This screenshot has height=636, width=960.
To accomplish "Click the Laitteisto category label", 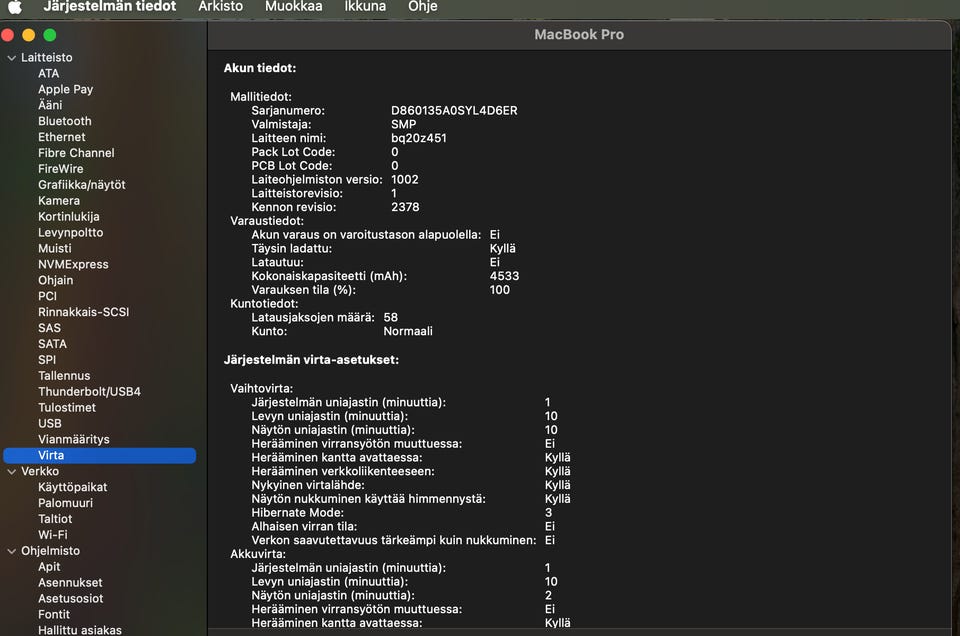I will tap(47, 58).
